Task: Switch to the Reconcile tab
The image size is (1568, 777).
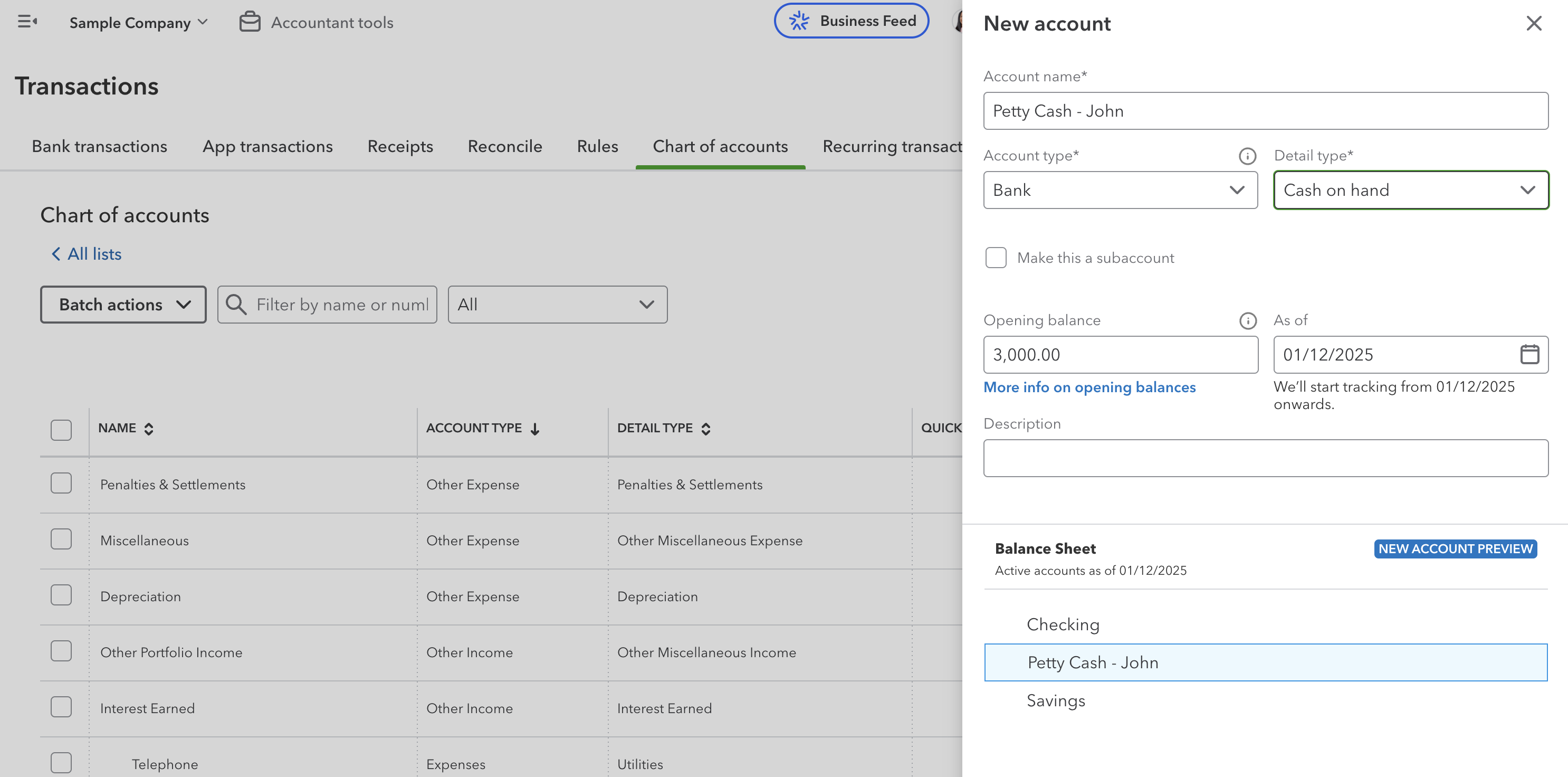Action: point(504,147)
